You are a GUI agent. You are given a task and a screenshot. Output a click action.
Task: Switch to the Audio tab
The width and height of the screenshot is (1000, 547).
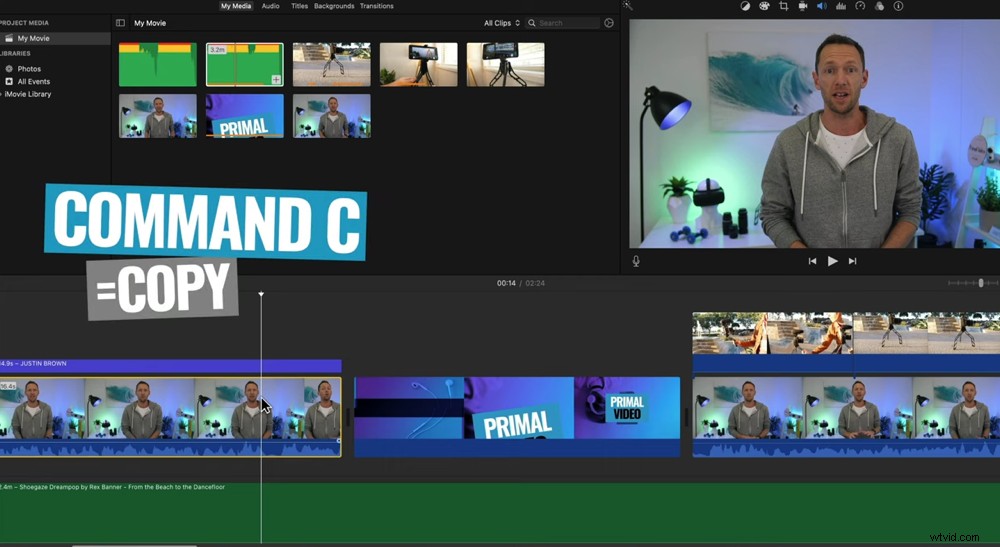click(270, 6)
